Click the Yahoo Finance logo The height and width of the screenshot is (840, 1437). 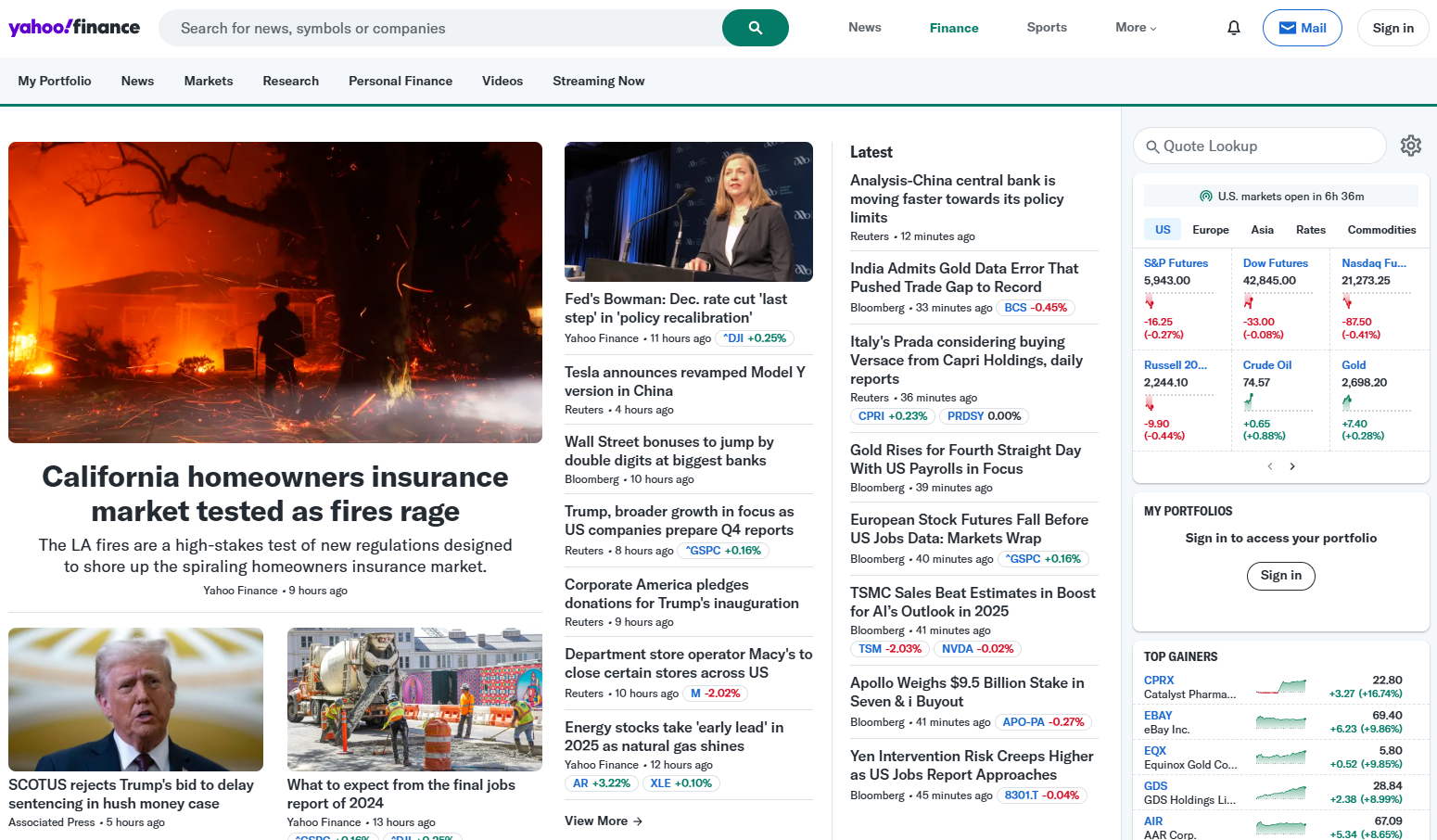[x=74, y=27]
